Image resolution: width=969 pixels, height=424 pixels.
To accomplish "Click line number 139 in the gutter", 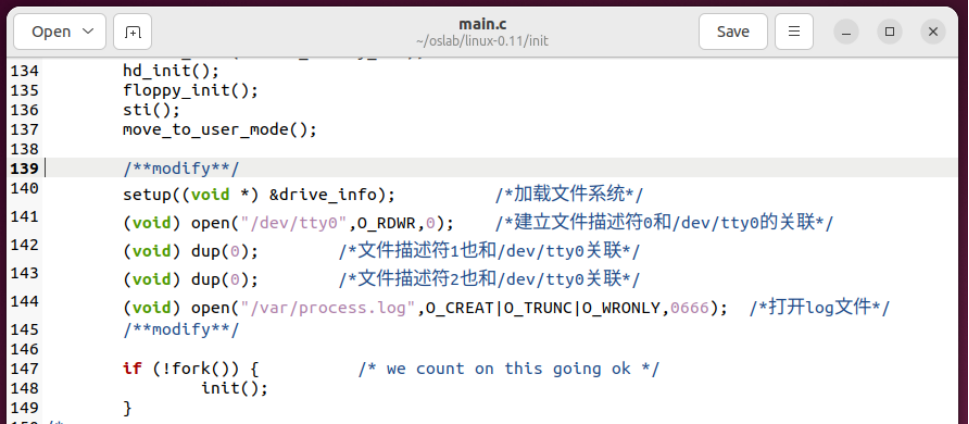I will coord(24,168).
